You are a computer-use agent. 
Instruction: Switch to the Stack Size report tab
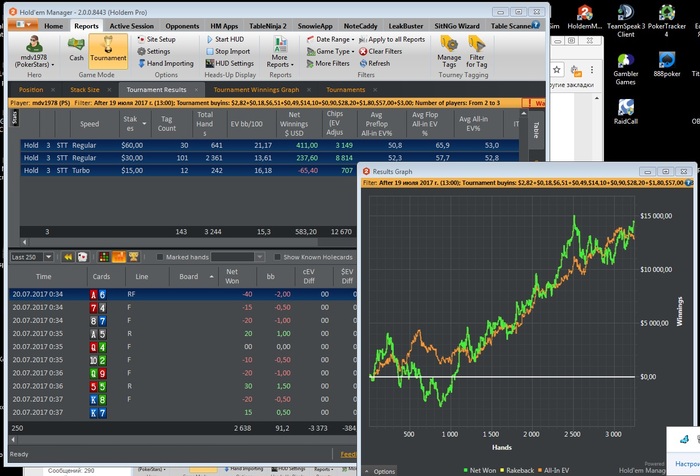pos(85,90)
